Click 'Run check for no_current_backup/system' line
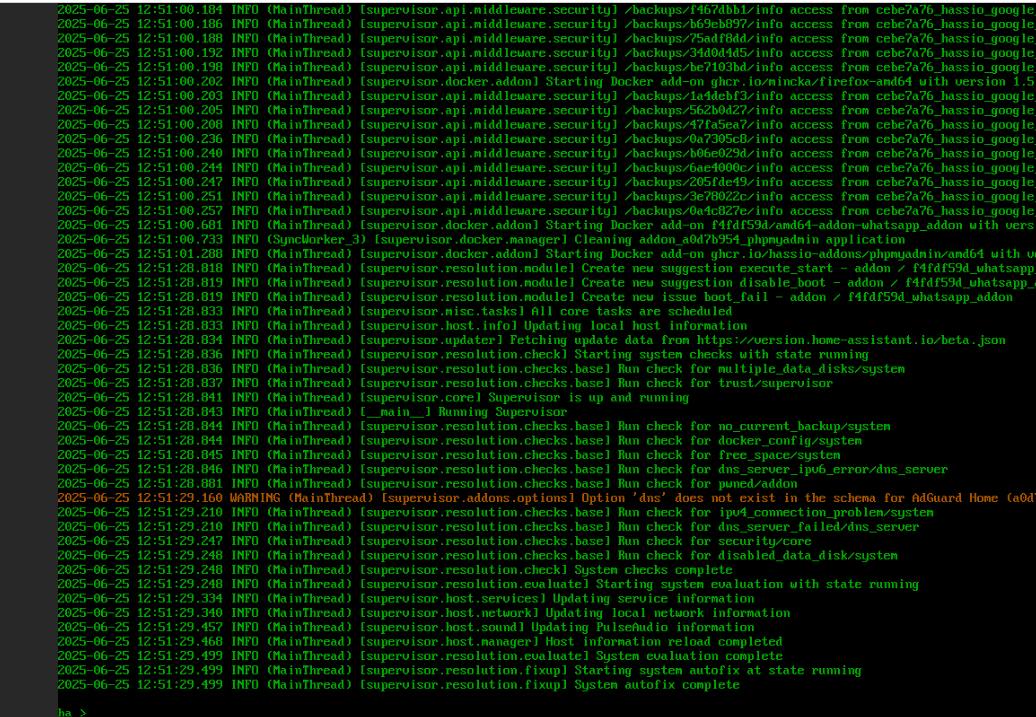Screen dimensions: 1036x717 [x=474, y=427]
